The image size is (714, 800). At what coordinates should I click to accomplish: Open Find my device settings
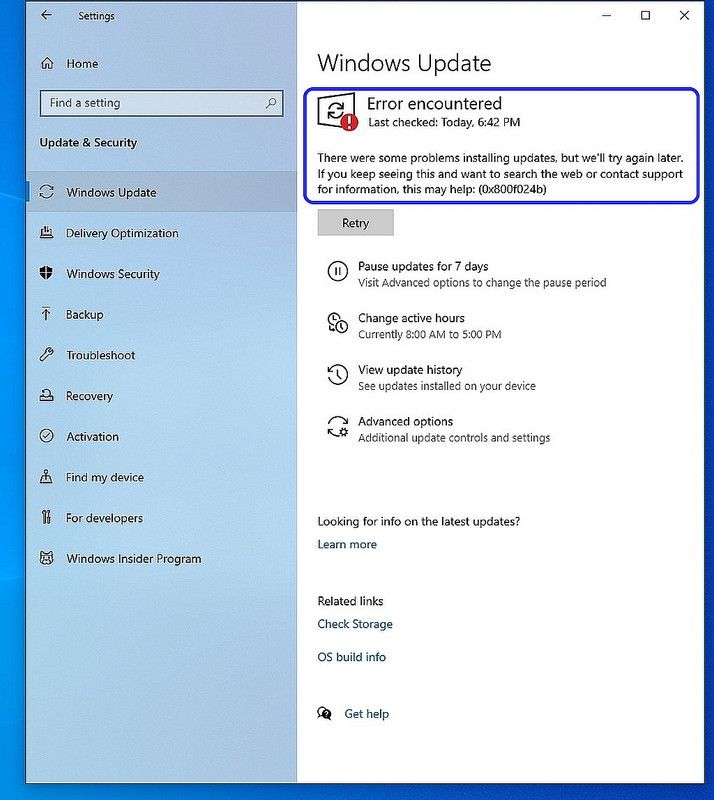[x=161, y=477]
